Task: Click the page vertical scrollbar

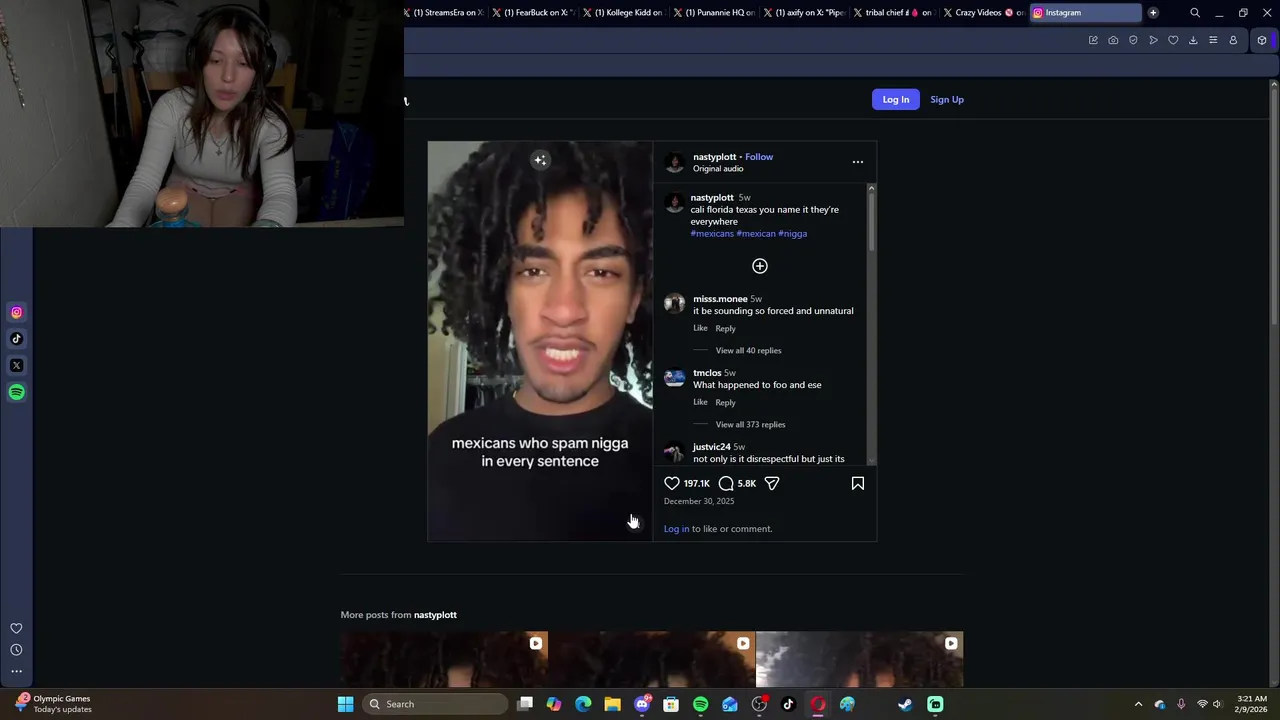Action: (x=1273, y=380)
